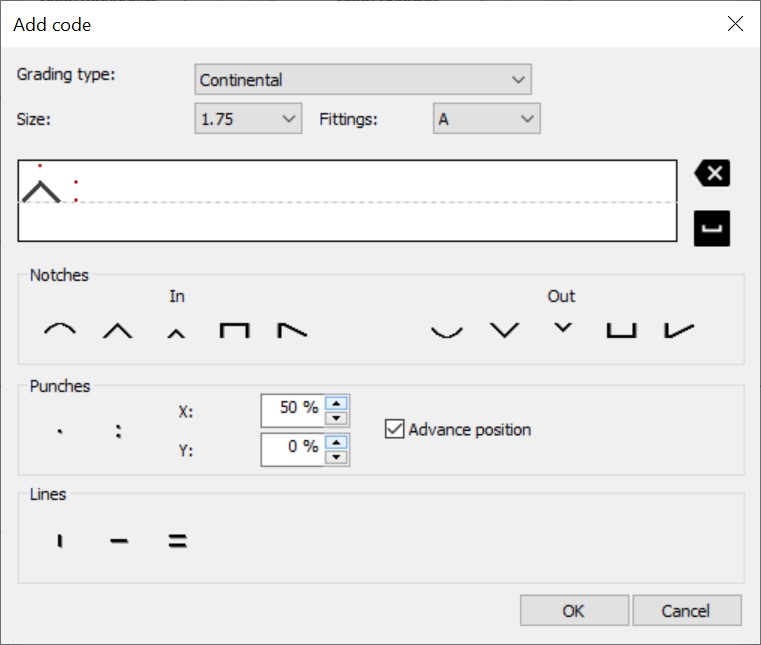The height and width of the screenshot is (645, 761).
Task: Increase the X percentage with up arrow
Action: click(336, 403)
